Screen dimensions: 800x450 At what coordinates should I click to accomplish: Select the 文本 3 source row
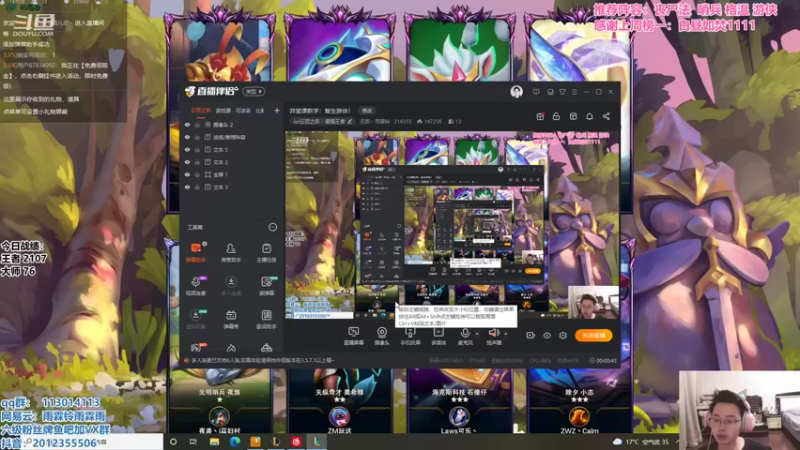[232, 187]
